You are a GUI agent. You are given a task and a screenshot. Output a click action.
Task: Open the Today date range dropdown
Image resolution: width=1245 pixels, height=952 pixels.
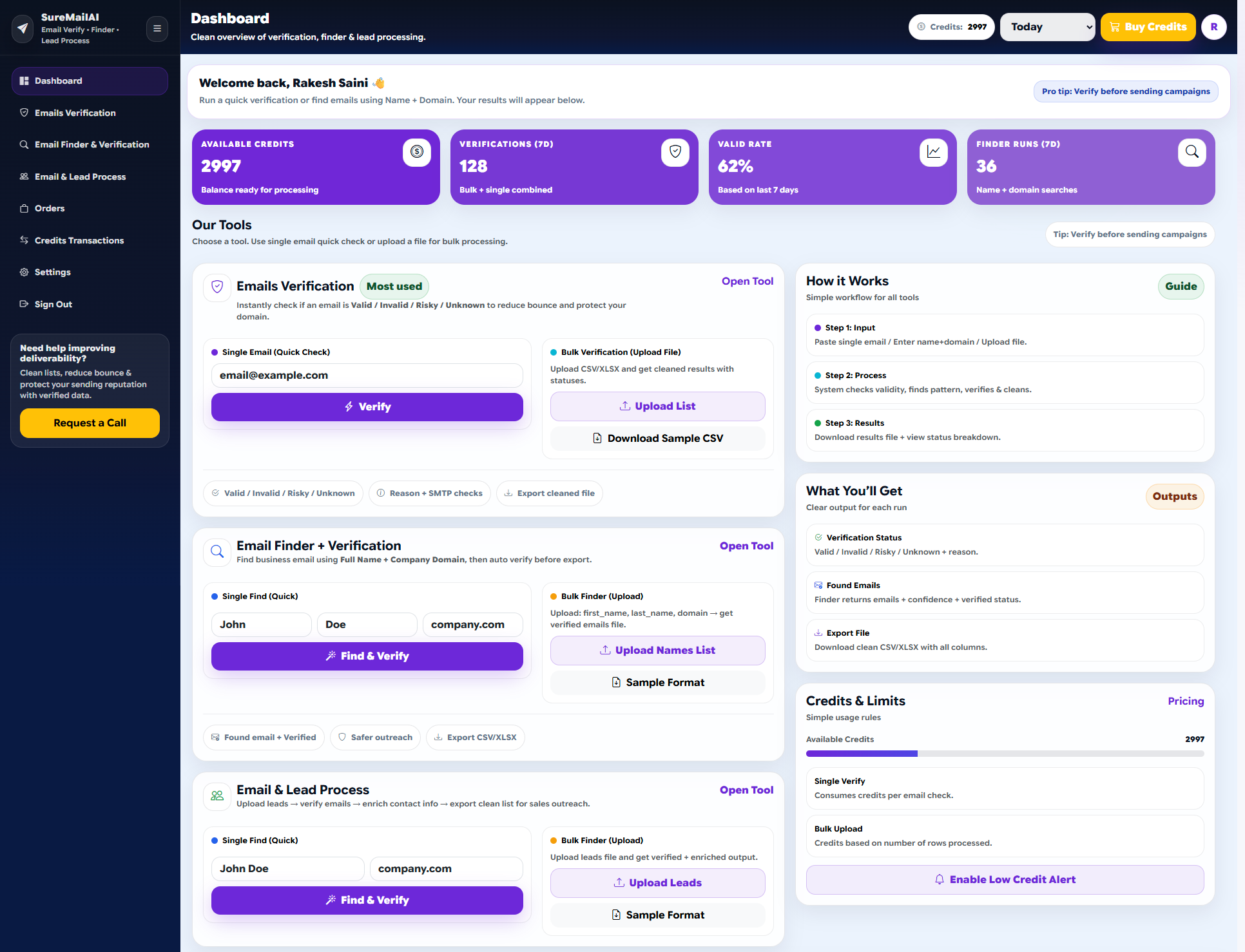(1047, 27)
